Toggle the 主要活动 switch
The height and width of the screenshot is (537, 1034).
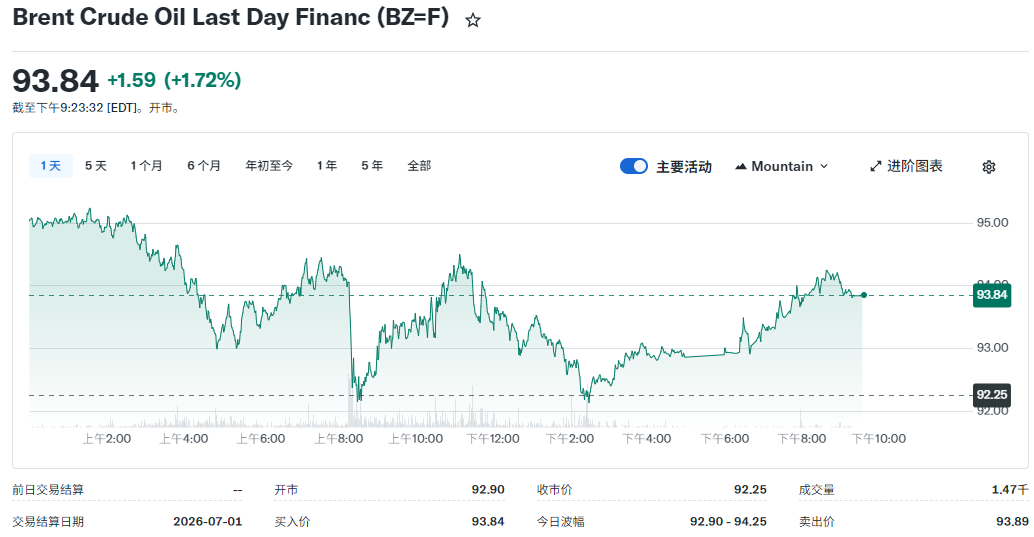[634, 166]
